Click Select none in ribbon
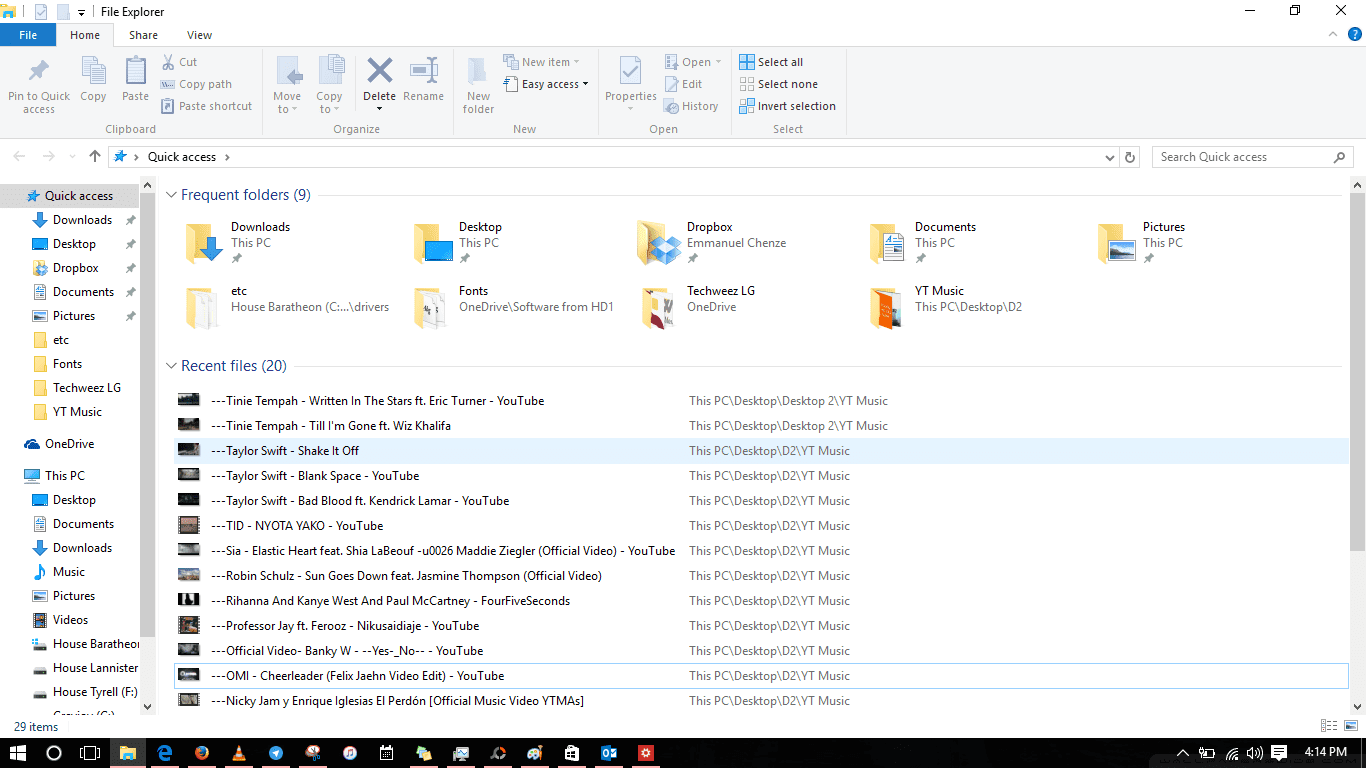The width and height of the screenshot is (1366, 768). coord(778,84)
